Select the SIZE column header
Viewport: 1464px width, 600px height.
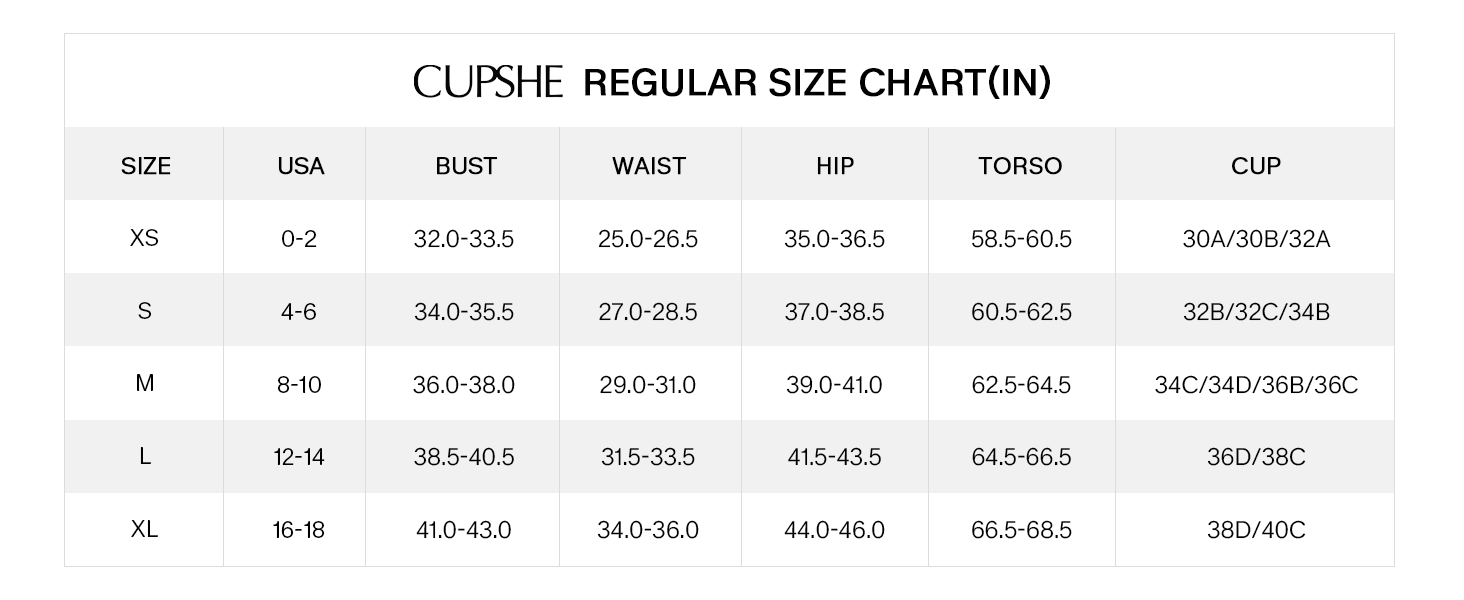tap(145, 166)
